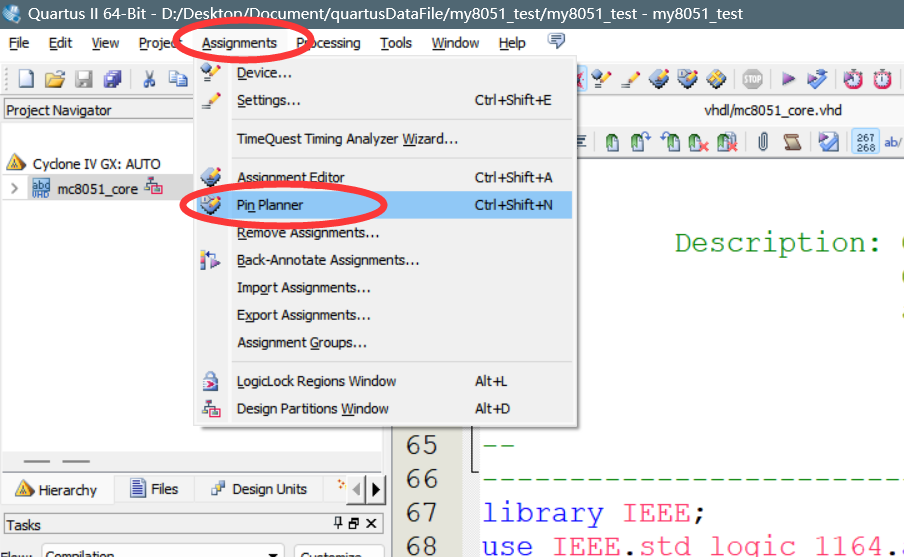Close the Tasks panel
Screen dimensions: 904x557
371,524
